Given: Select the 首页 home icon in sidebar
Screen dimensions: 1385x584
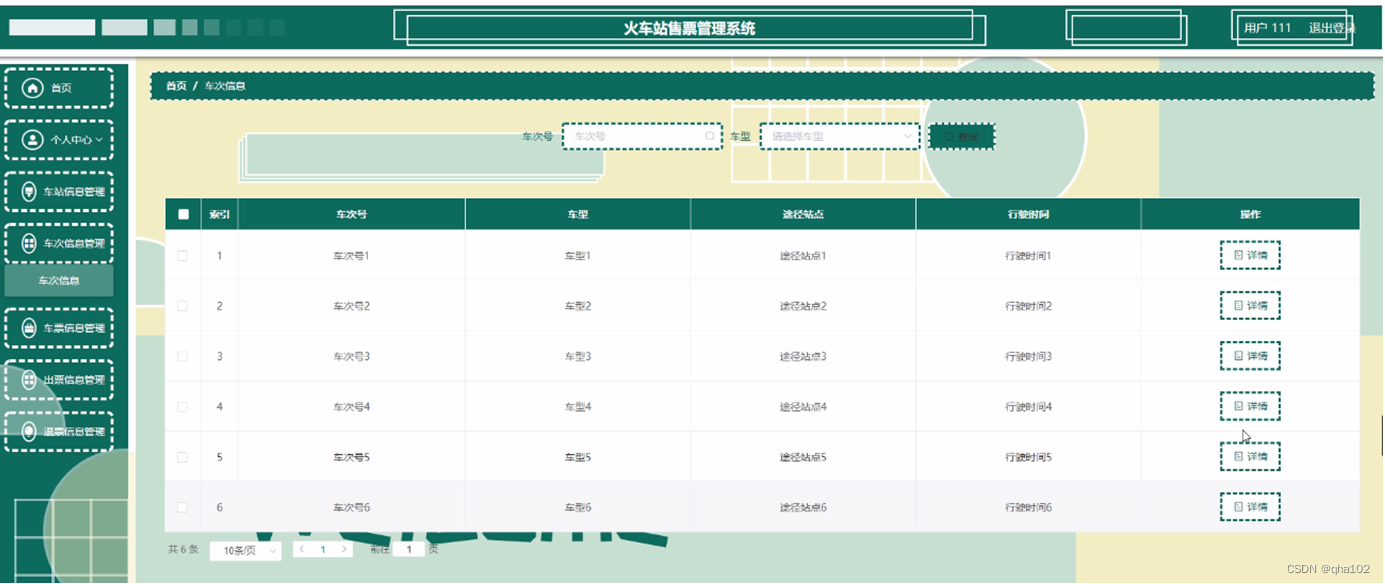Looking at the screenshot, I should tap(33, 87).
